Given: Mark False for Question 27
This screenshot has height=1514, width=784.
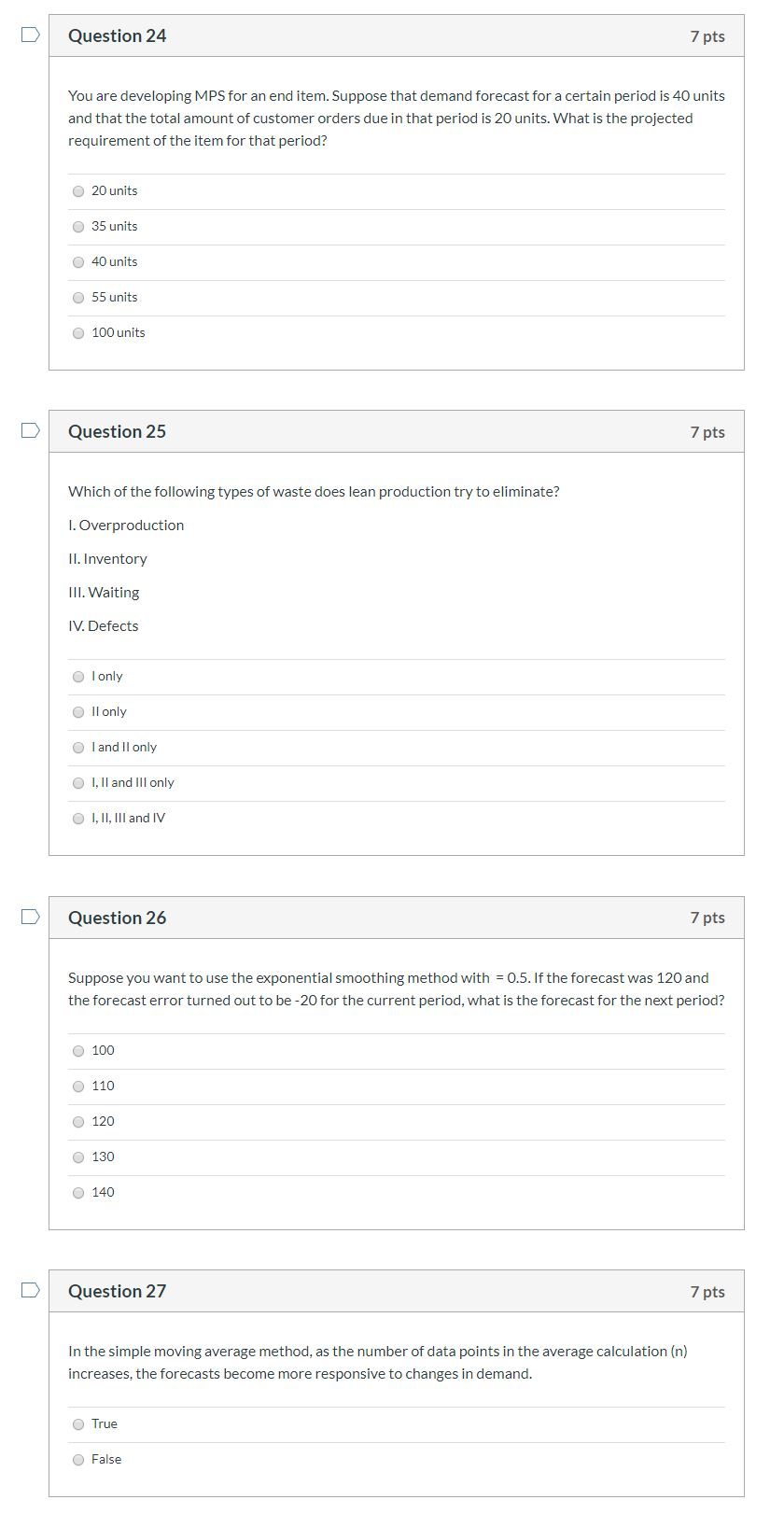Looking at the screenshot, I should (78, 1459).
